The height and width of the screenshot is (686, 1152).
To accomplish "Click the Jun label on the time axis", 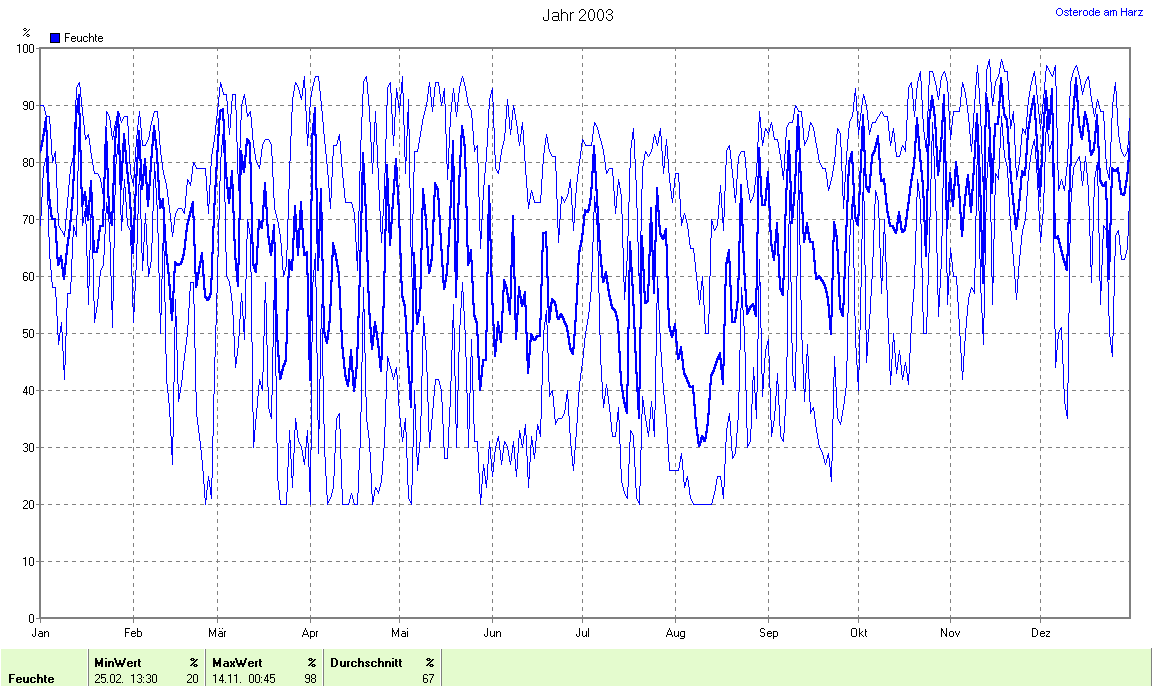I will coord(492,633).
